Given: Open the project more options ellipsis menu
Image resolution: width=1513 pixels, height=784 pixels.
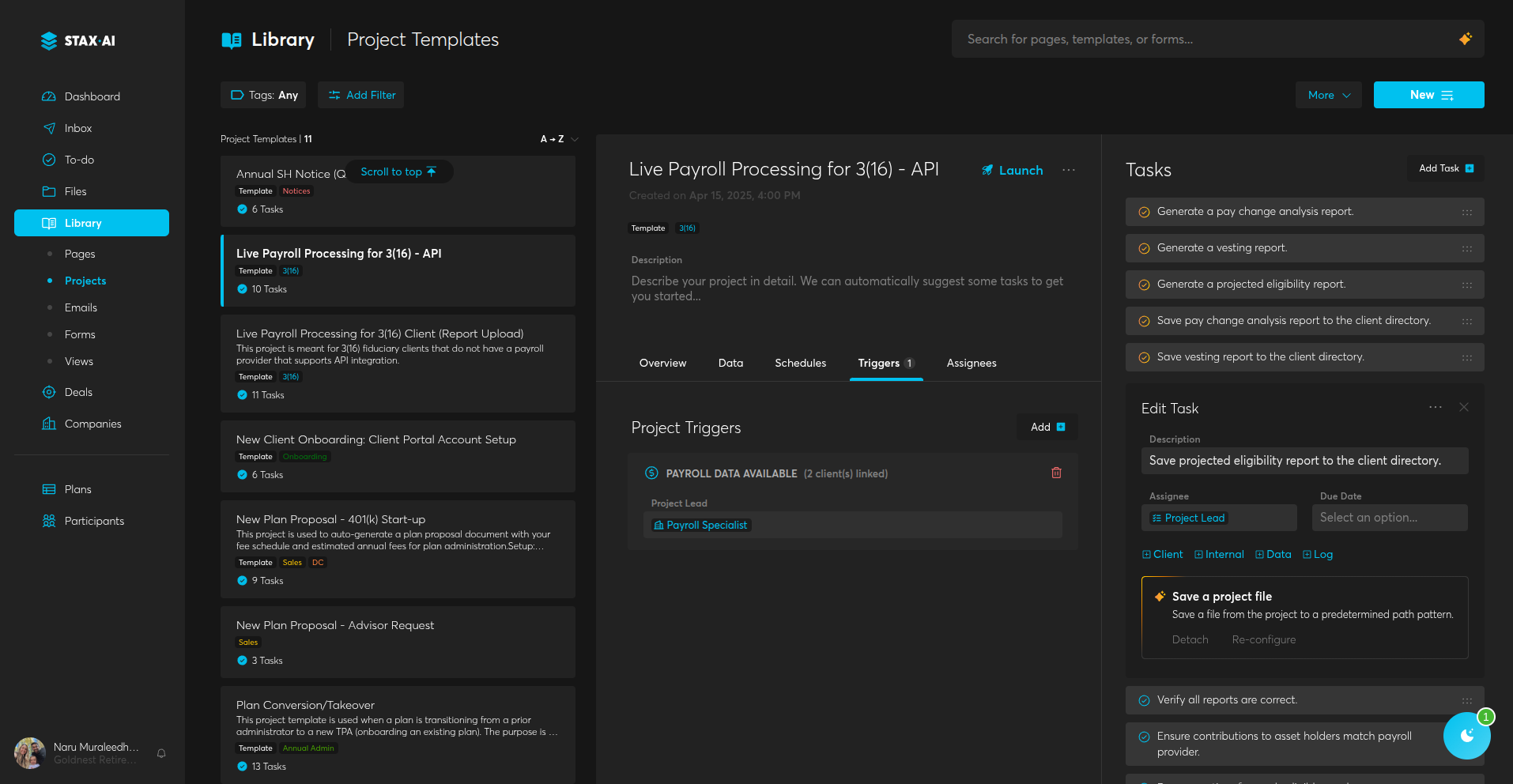Looking at the screenshot, I should click(x=1069, y=170).
